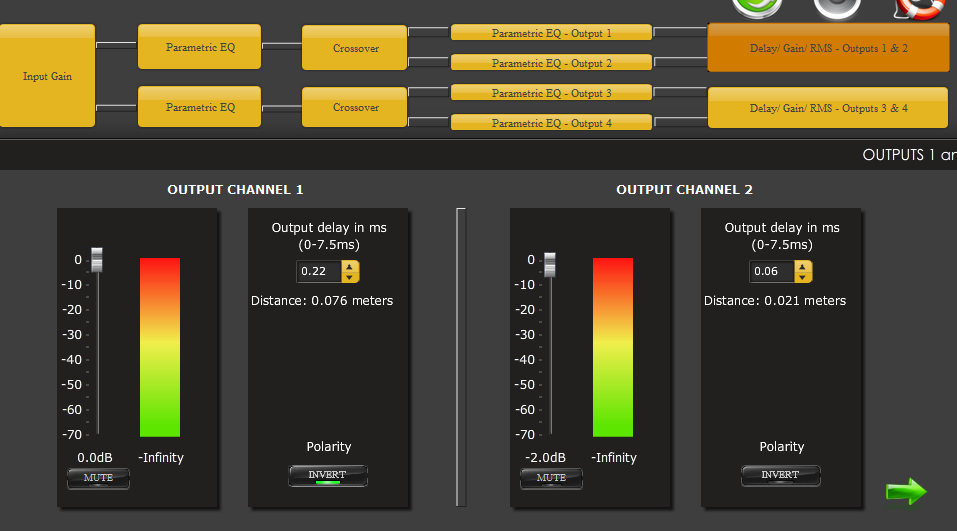Image resolution: width=957 pixels, height=531 pixels.
Task: Click the green next arrow icon
Action: 906,491
